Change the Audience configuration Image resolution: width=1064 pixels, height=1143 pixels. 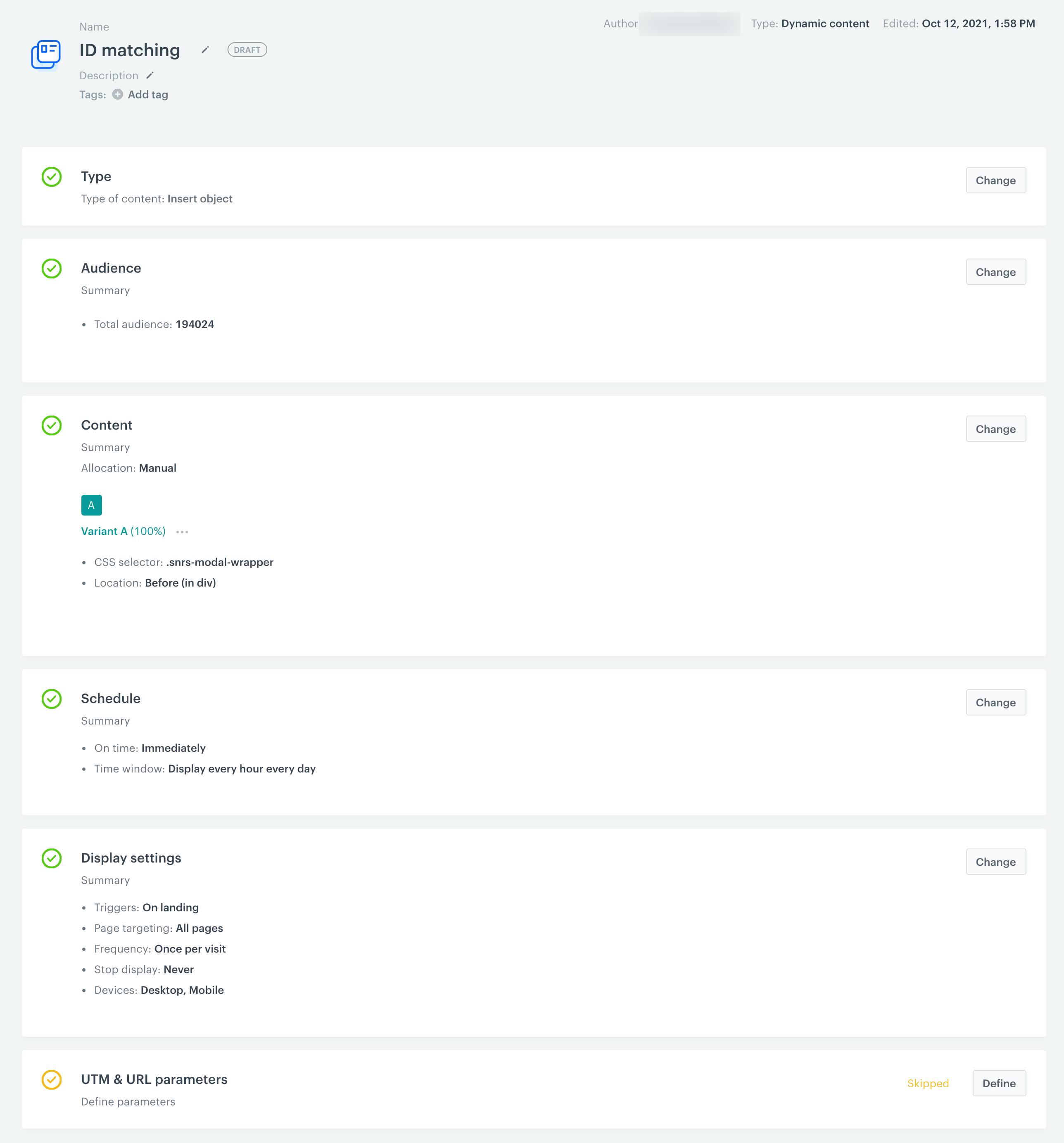pyautogui.click(x=995, y=271)
